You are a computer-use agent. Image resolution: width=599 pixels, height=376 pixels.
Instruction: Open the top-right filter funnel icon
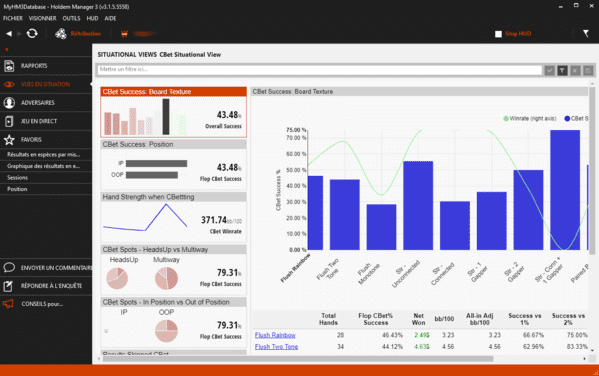point(586,34)
